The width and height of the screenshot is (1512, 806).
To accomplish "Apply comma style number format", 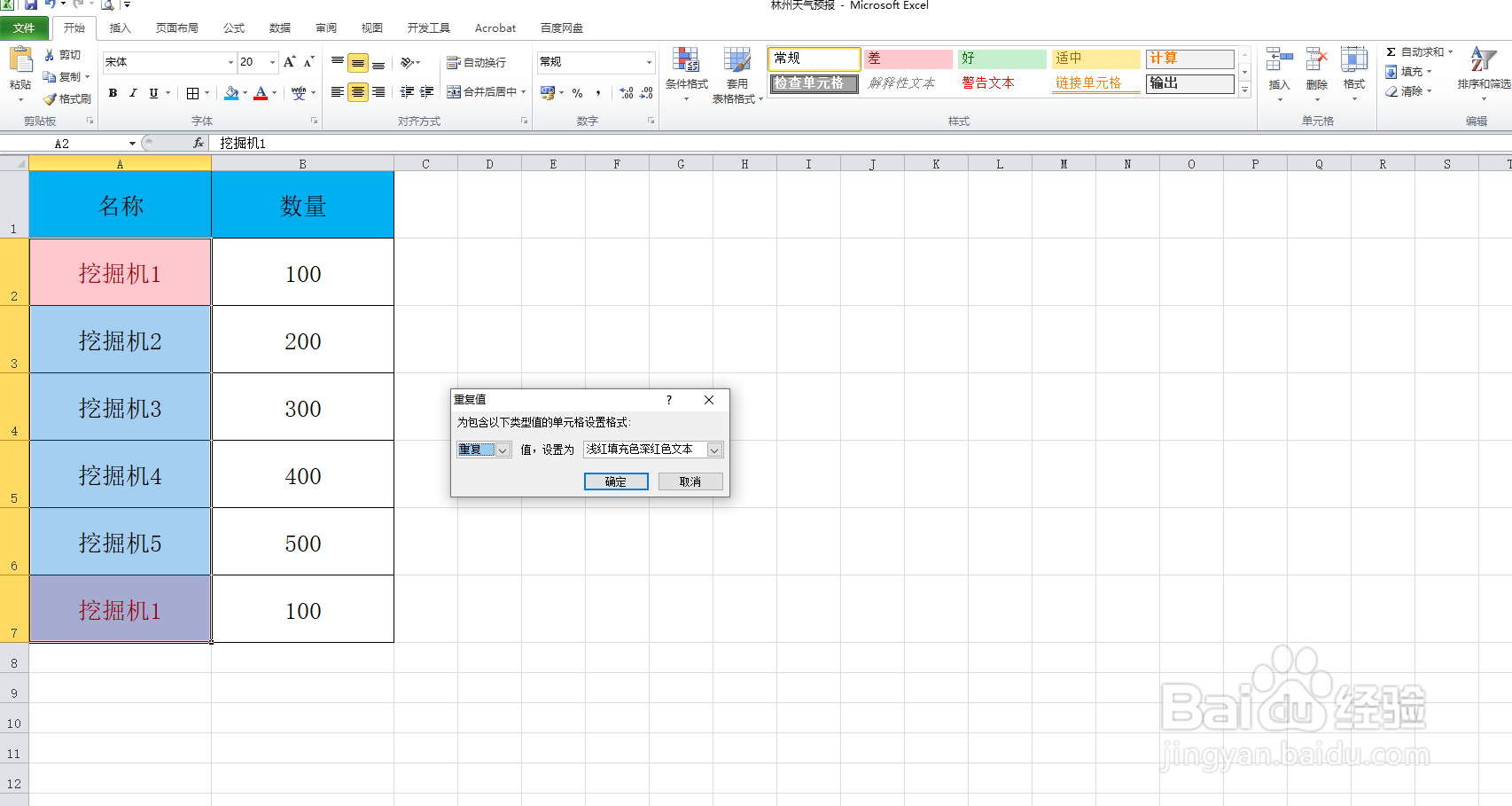I will point(599,93).
